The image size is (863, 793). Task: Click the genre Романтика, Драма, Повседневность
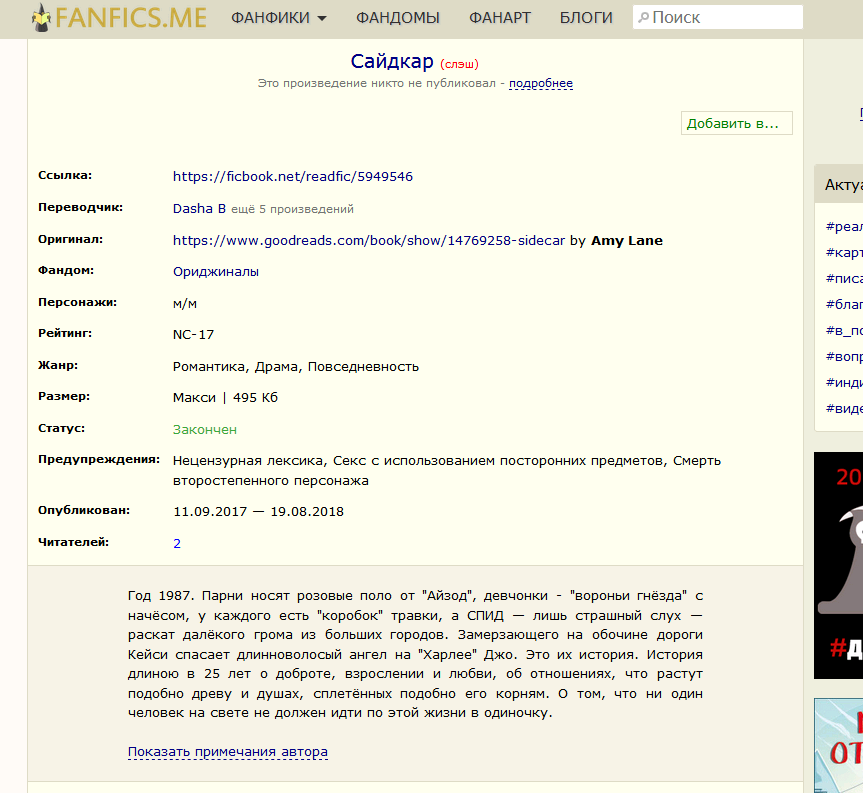pyautogui.click(x=296, y=367)
